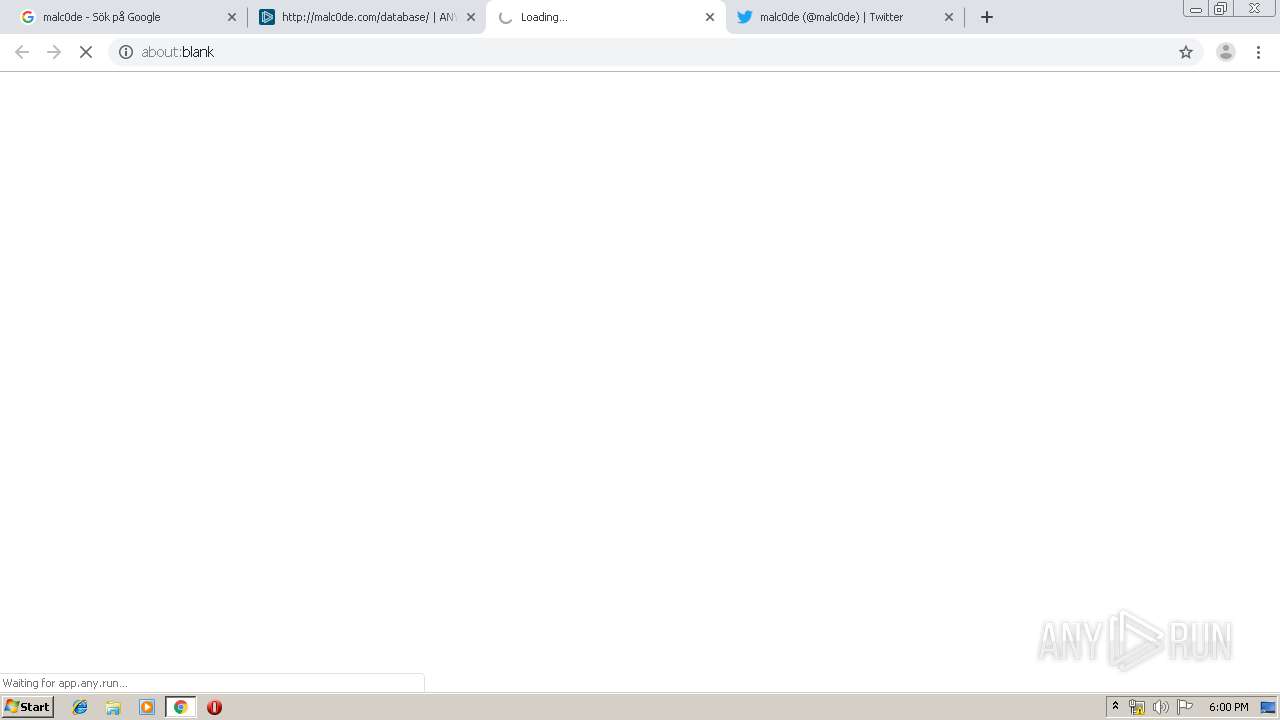Image resolution: width=1280 pixels, height=720 pixels.
Task: Switch to the malc0de Twitter tab
Action: [844, 17]
